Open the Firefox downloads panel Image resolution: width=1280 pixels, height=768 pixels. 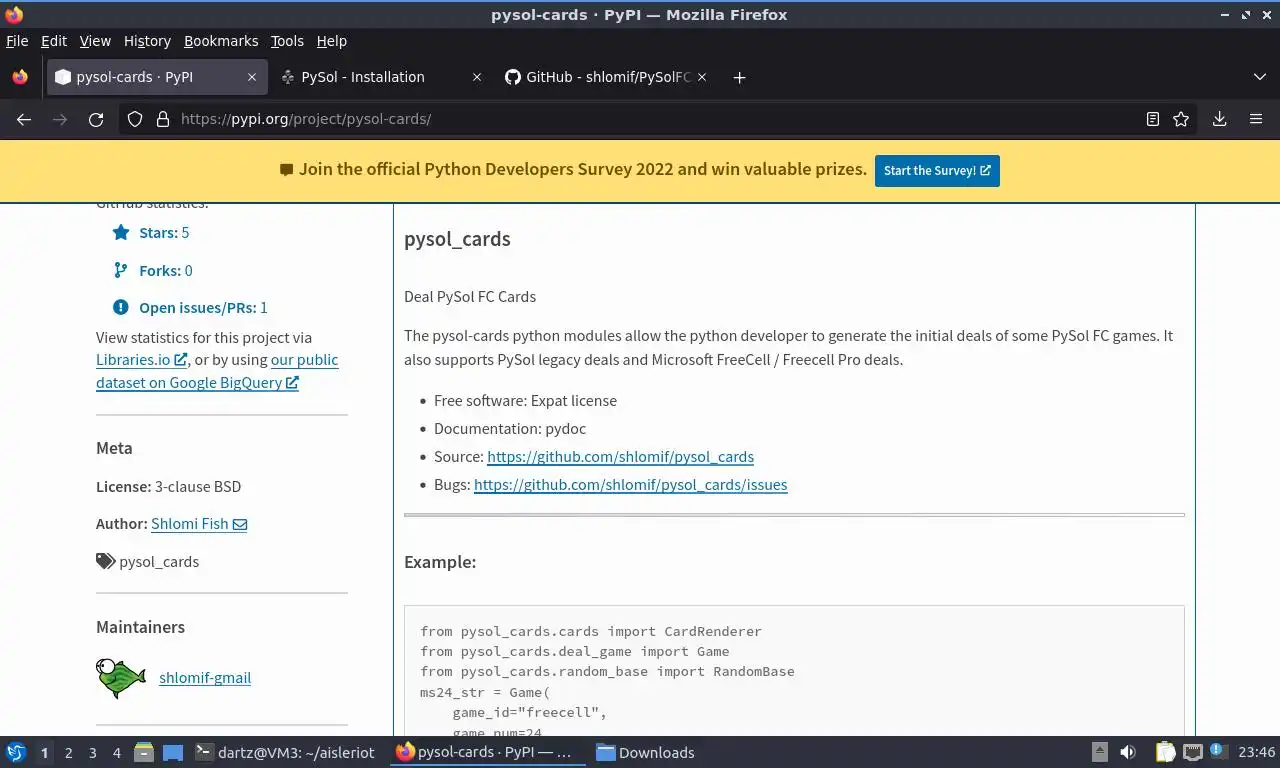point(1219,119)
